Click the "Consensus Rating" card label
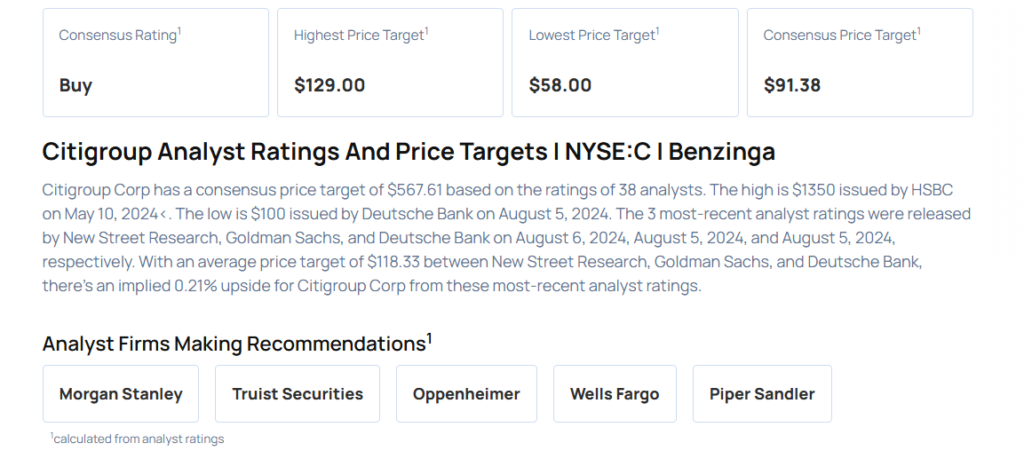This screenshot has width=1024, height=451. (x=118, y=35)
